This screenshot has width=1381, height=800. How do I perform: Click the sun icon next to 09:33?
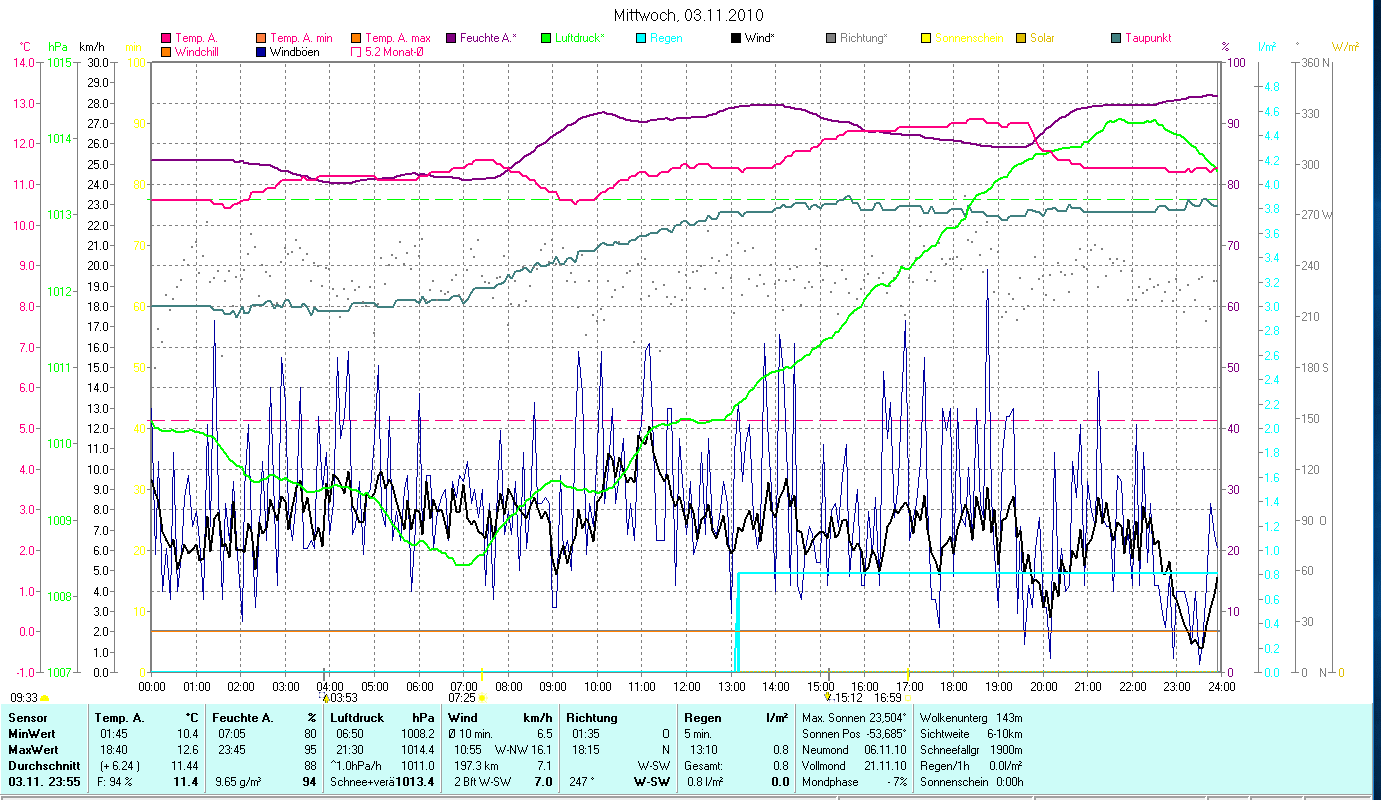[x=45, y=698]
